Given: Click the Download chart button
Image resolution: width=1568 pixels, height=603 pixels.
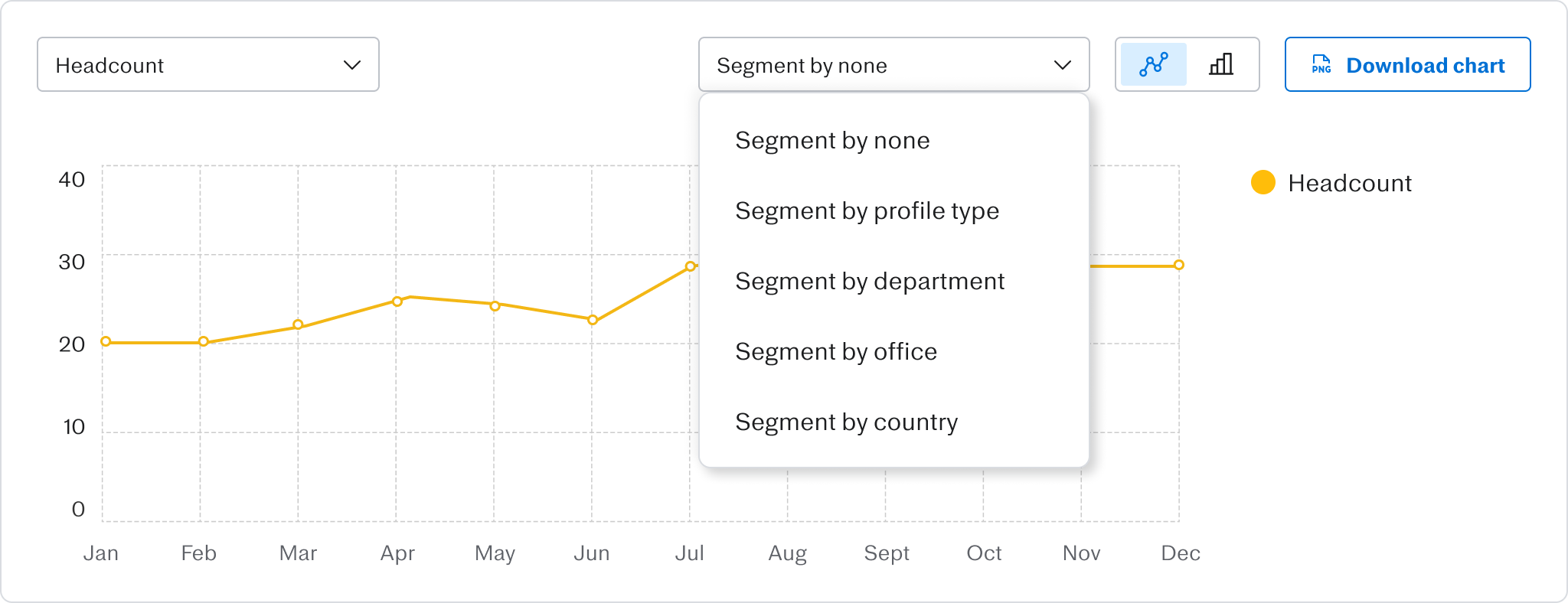Looking at the screenshot, I should pyautogui.click(x=1407, y=65).
